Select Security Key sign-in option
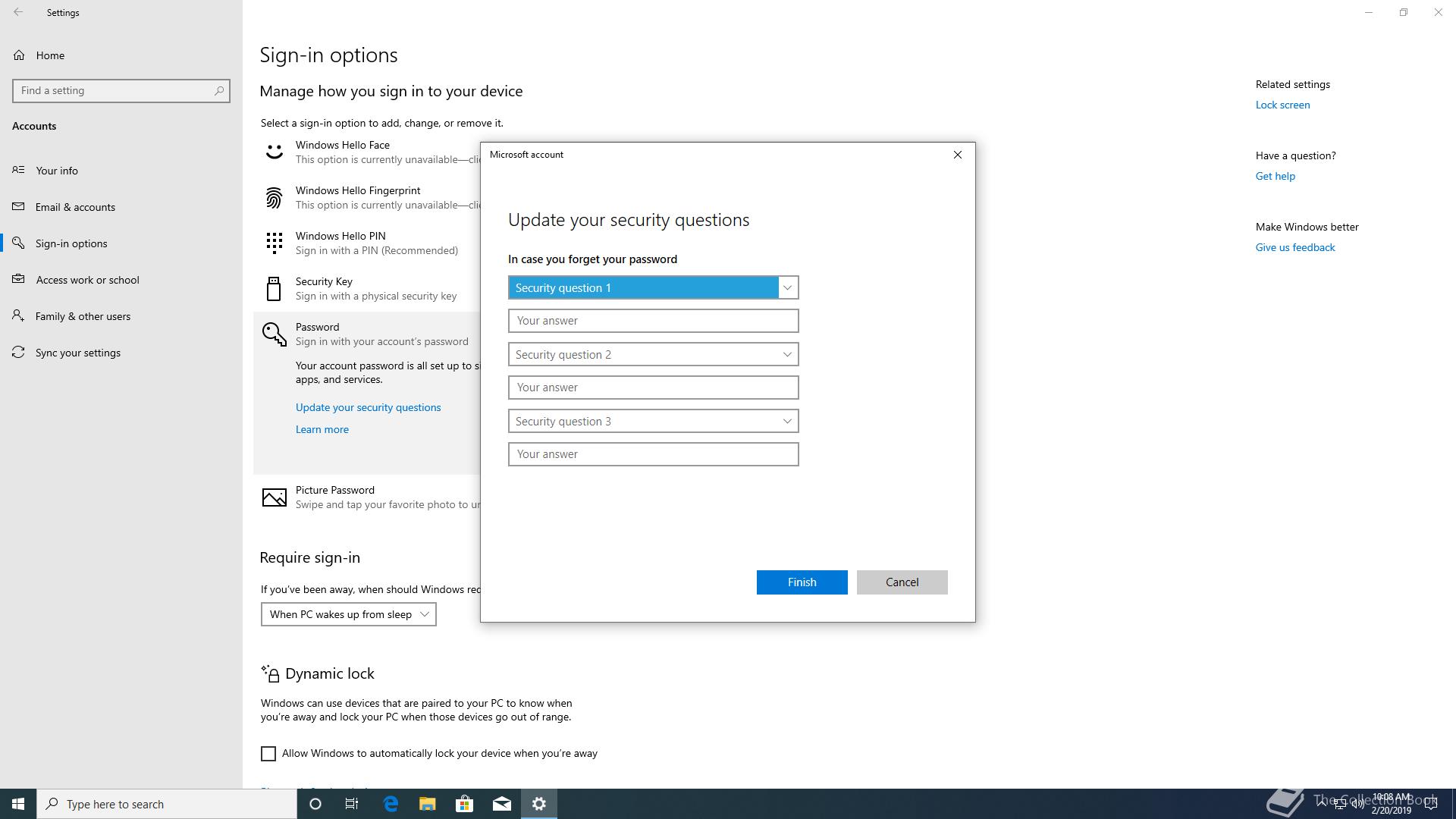Image resolution: width=1456 pixels, height=819 pixels. (x=366, y=289)
